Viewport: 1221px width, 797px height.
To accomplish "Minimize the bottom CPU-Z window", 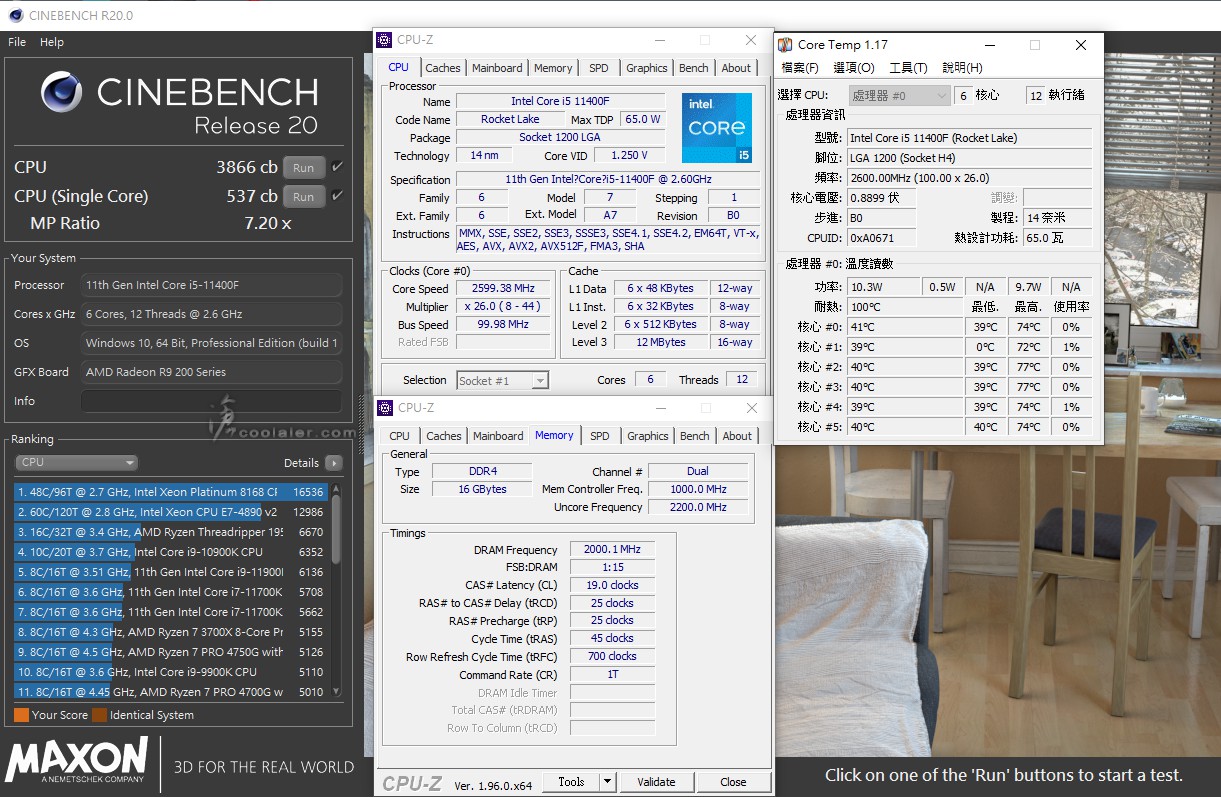I will click(x=660, y=408).
